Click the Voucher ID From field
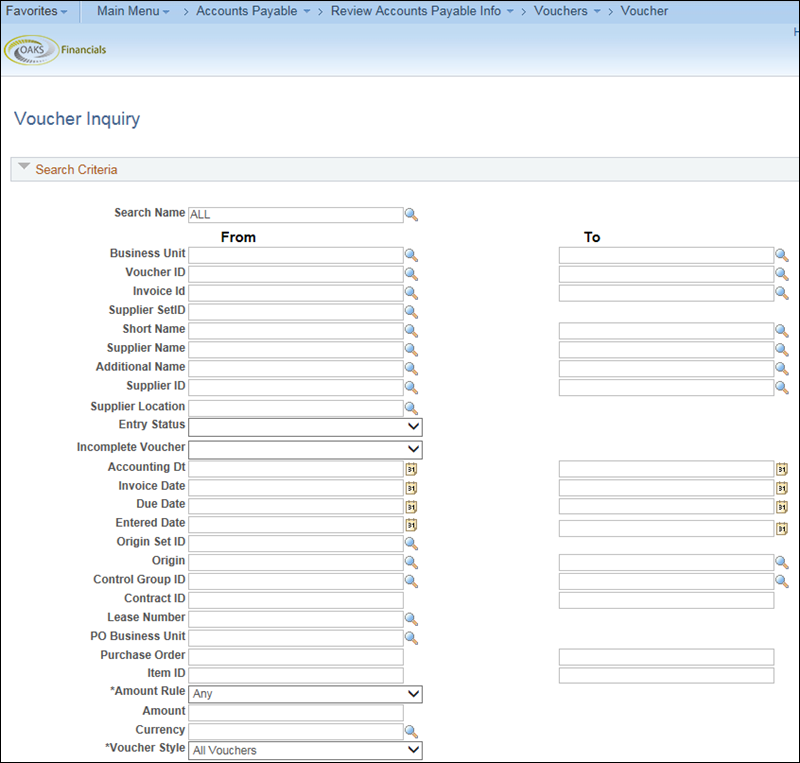This screenshot has width=800, height=763. 295,274
